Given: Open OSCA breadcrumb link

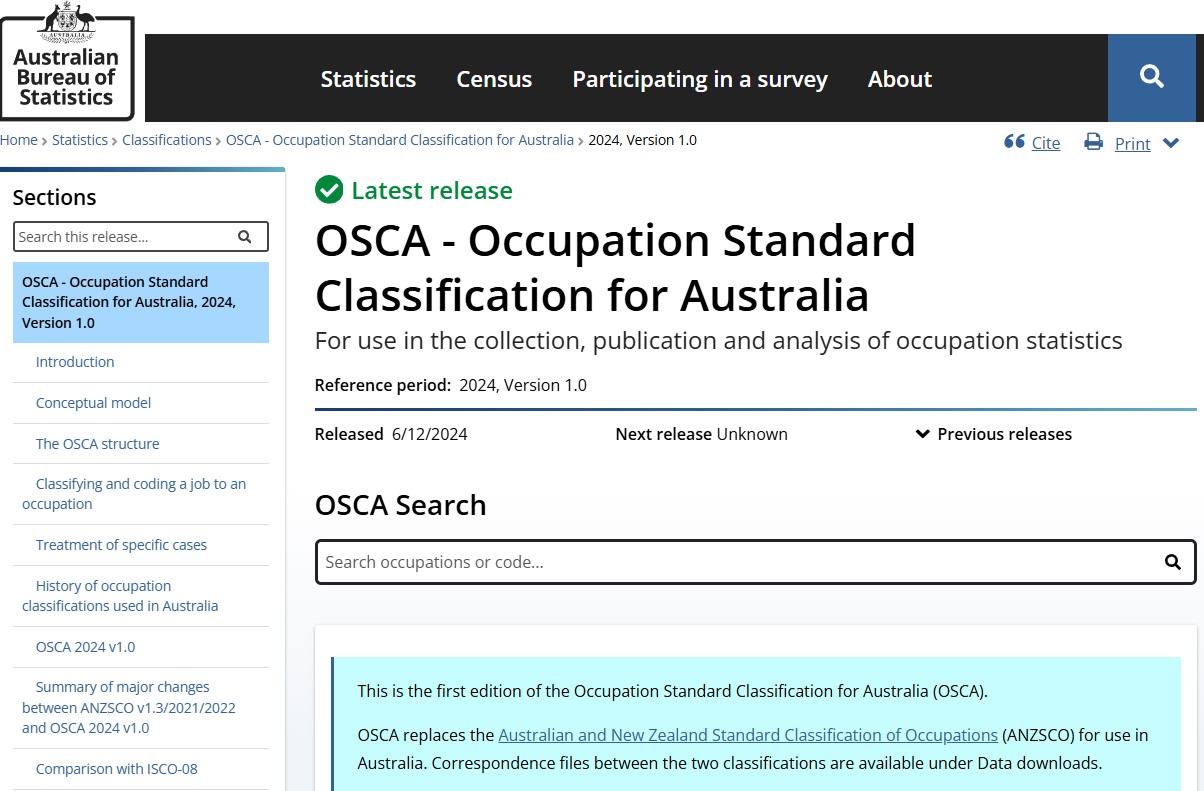Looking at the screenshot, I should pyautogui.click(x=400, y=140).
